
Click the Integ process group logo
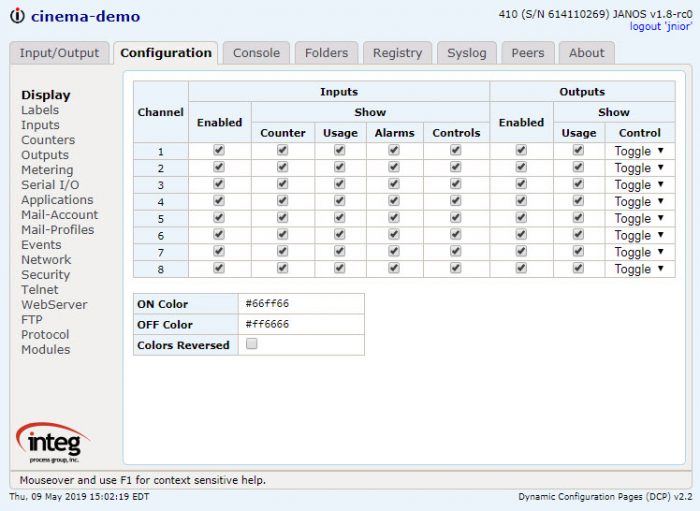(x=54, y=442)
